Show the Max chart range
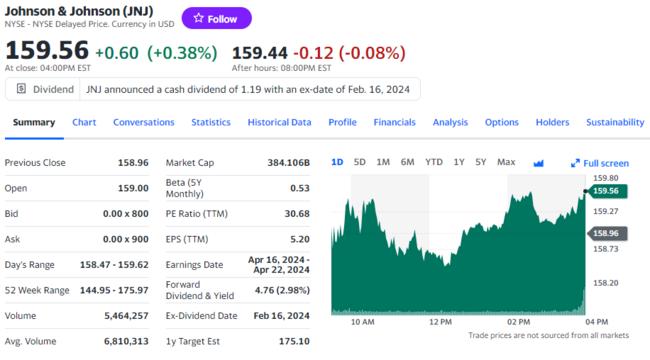Viewport: 650px width, 360px height. point(506,162)
